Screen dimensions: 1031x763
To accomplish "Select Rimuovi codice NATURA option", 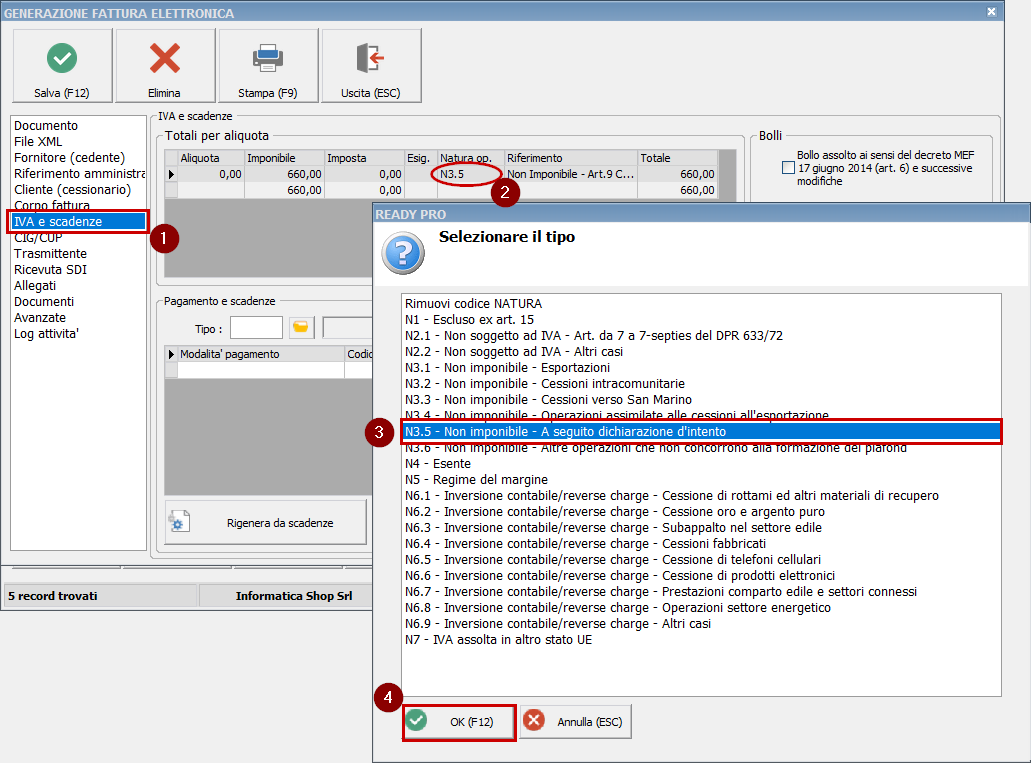I will pos(474,304).
